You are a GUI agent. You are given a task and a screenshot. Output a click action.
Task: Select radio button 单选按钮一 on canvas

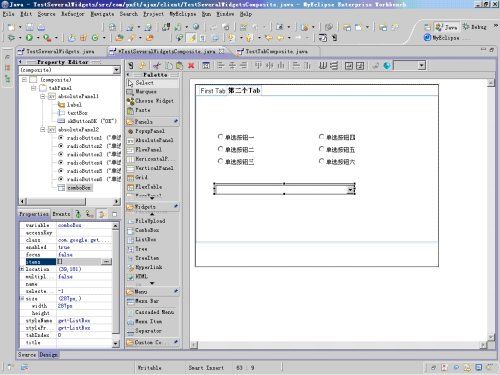tap(236, 137)
